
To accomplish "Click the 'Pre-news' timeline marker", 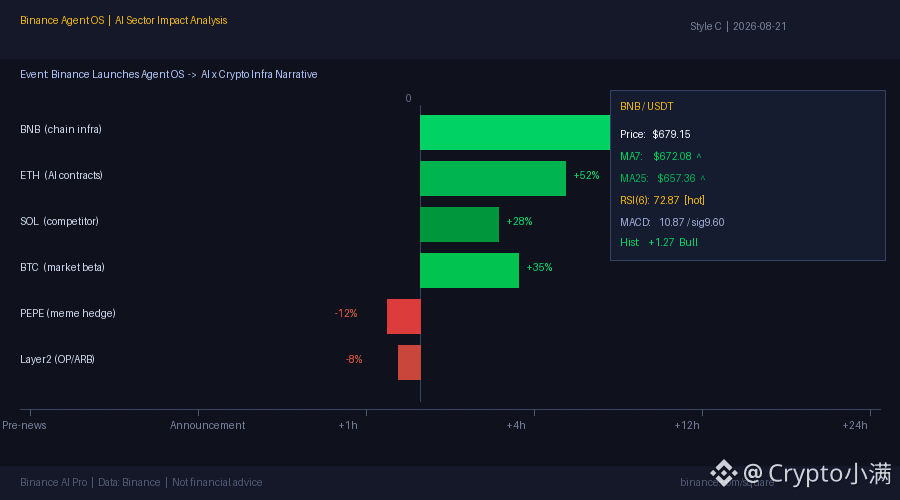I will [x=24, y=425].
